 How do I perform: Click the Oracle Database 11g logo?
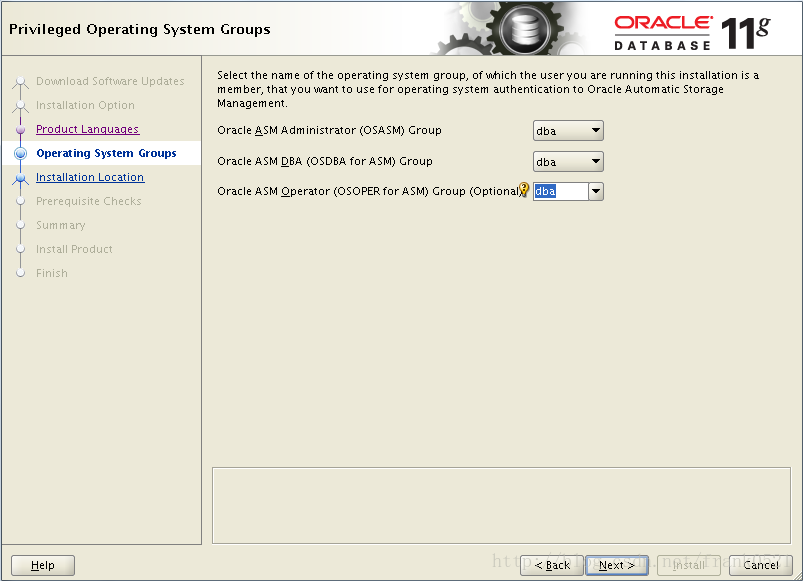coord(692,33)
